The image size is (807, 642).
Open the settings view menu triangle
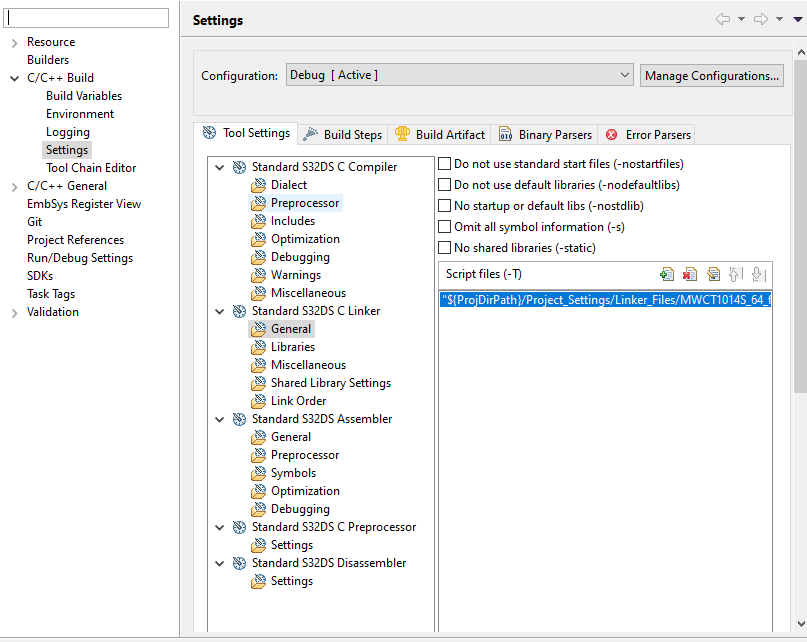point(797,19)
